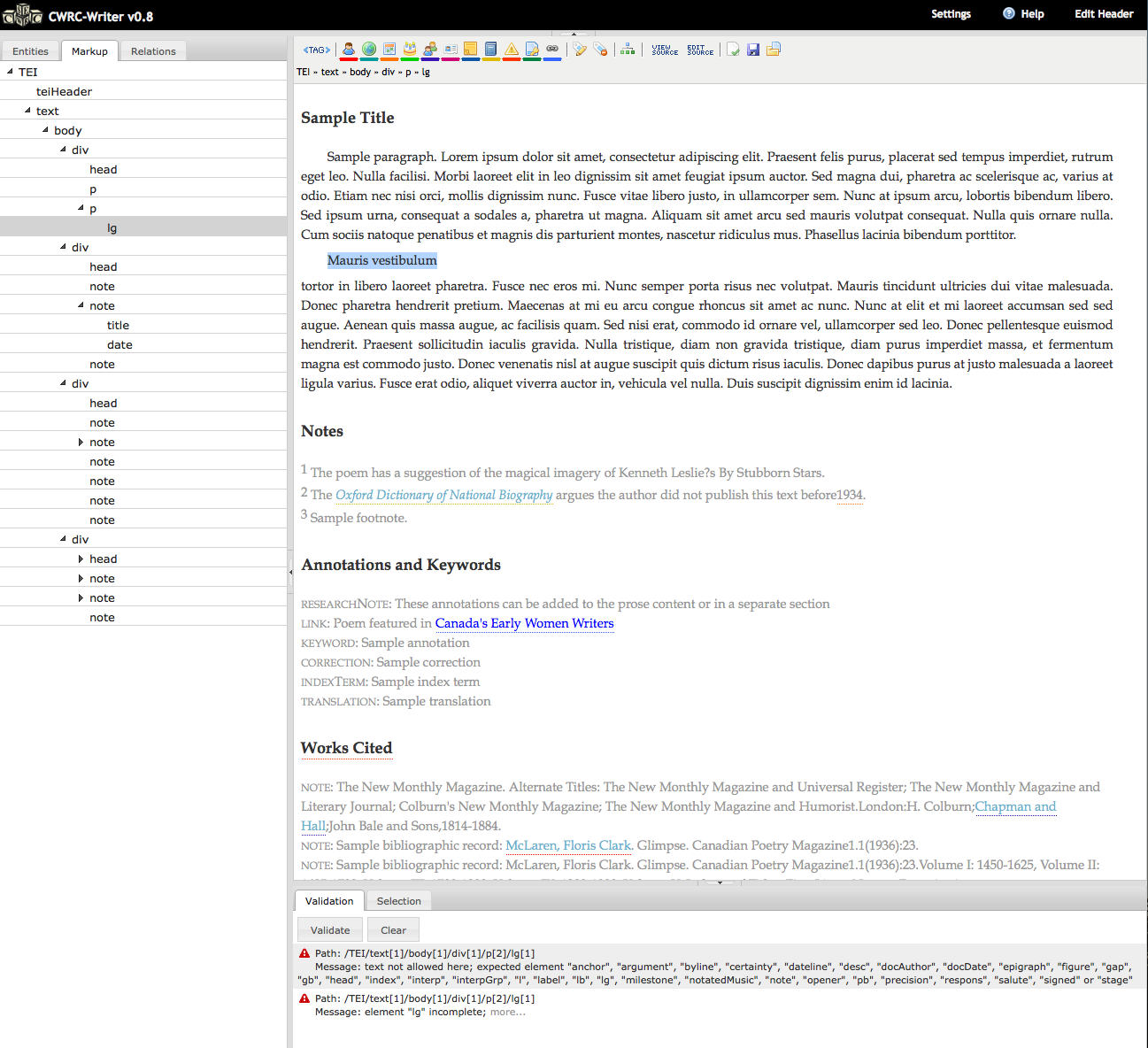Image resolution: width=1148 pixels, height=1048 pixels.
Task: Click the TAG insert button in toolbar
Action: click(x=316, y=50)
